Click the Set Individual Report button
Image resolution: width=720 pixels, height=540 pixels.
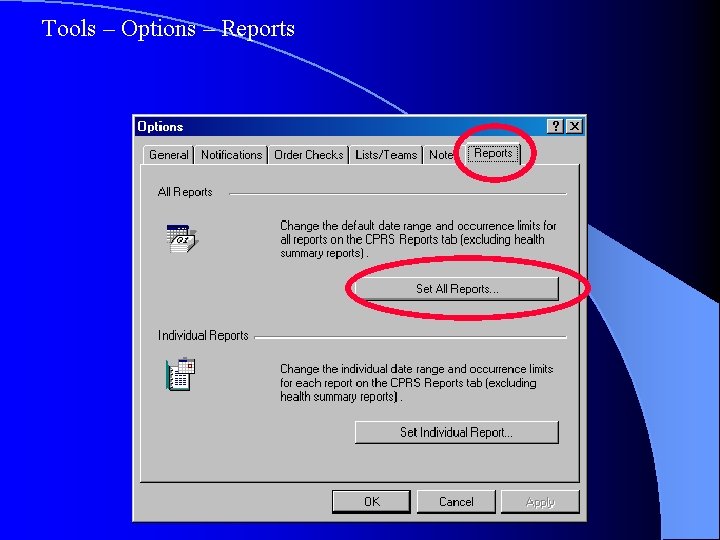pos(457,432)
